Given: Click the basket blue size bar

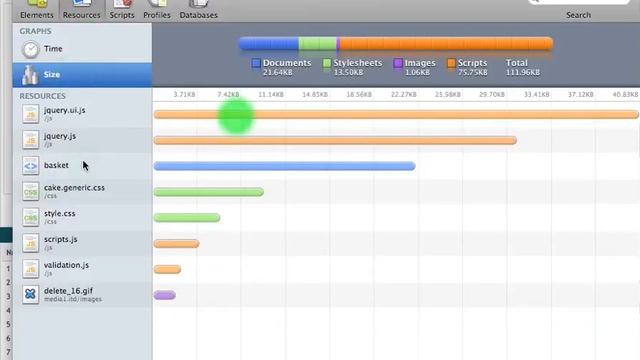Looking at the screenshot, I should [x=284, y=166].
